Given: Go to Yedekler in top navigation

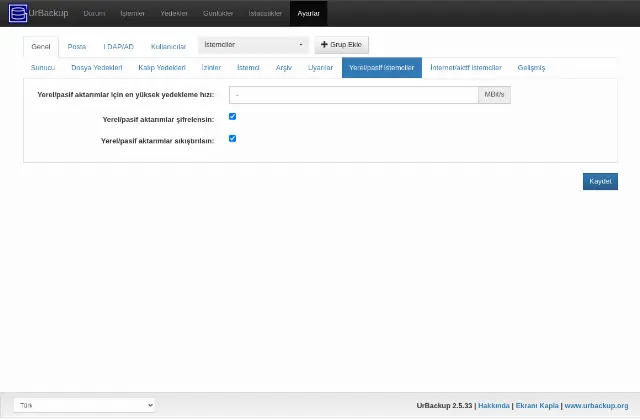Looking at the screenshot, I should [174, 13].
